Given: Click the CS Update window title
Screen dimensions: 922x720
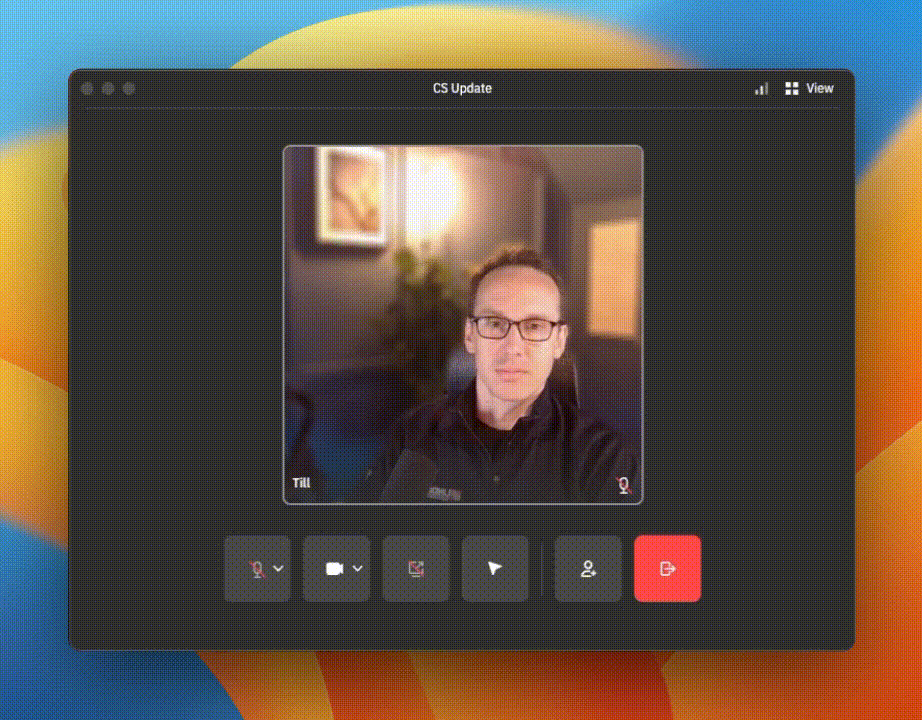Looking at the screenshot, I should point(462,88).
